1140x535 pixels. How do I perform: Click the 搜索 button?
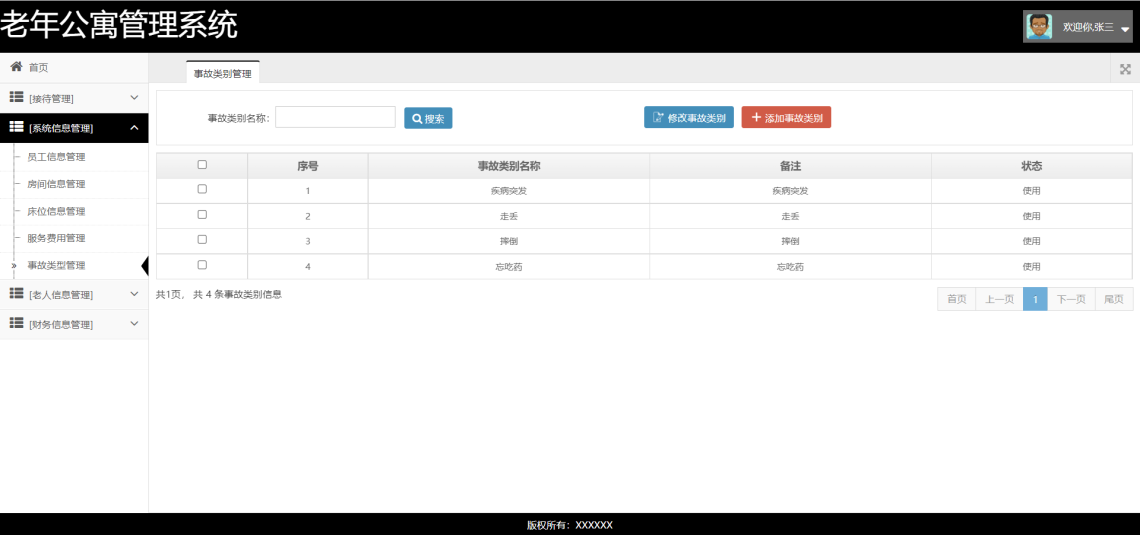(428, 118)
